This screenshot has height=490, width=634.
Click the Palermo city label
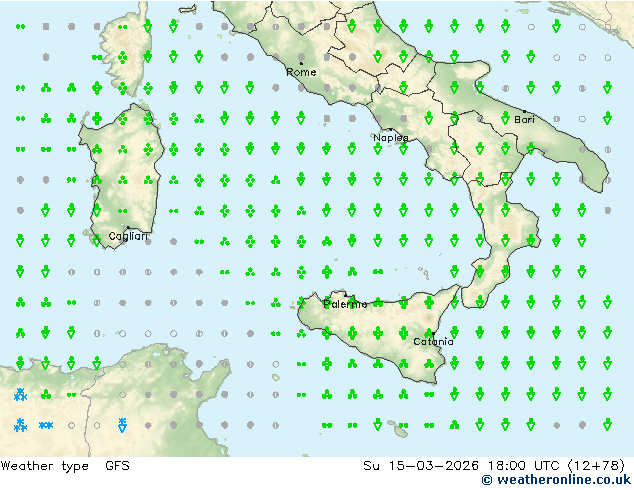point(345,304)
